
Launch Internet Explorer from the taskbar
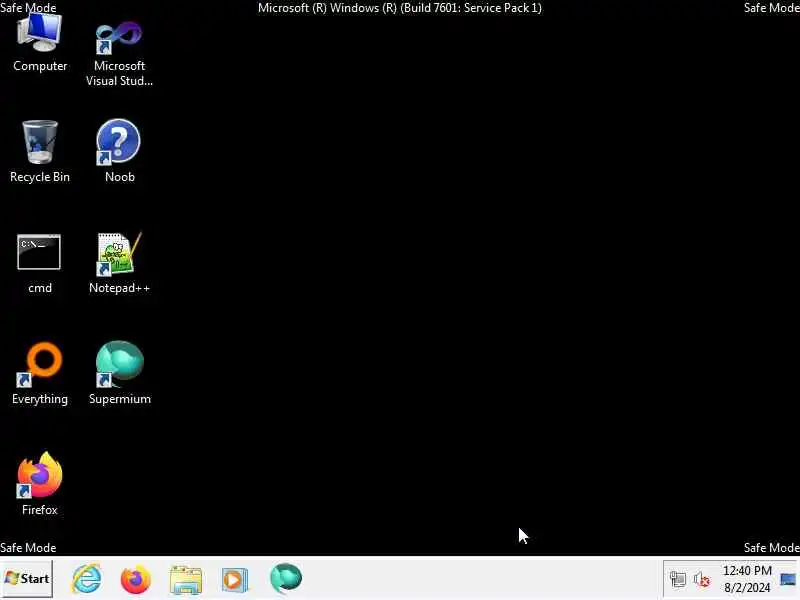87,579
